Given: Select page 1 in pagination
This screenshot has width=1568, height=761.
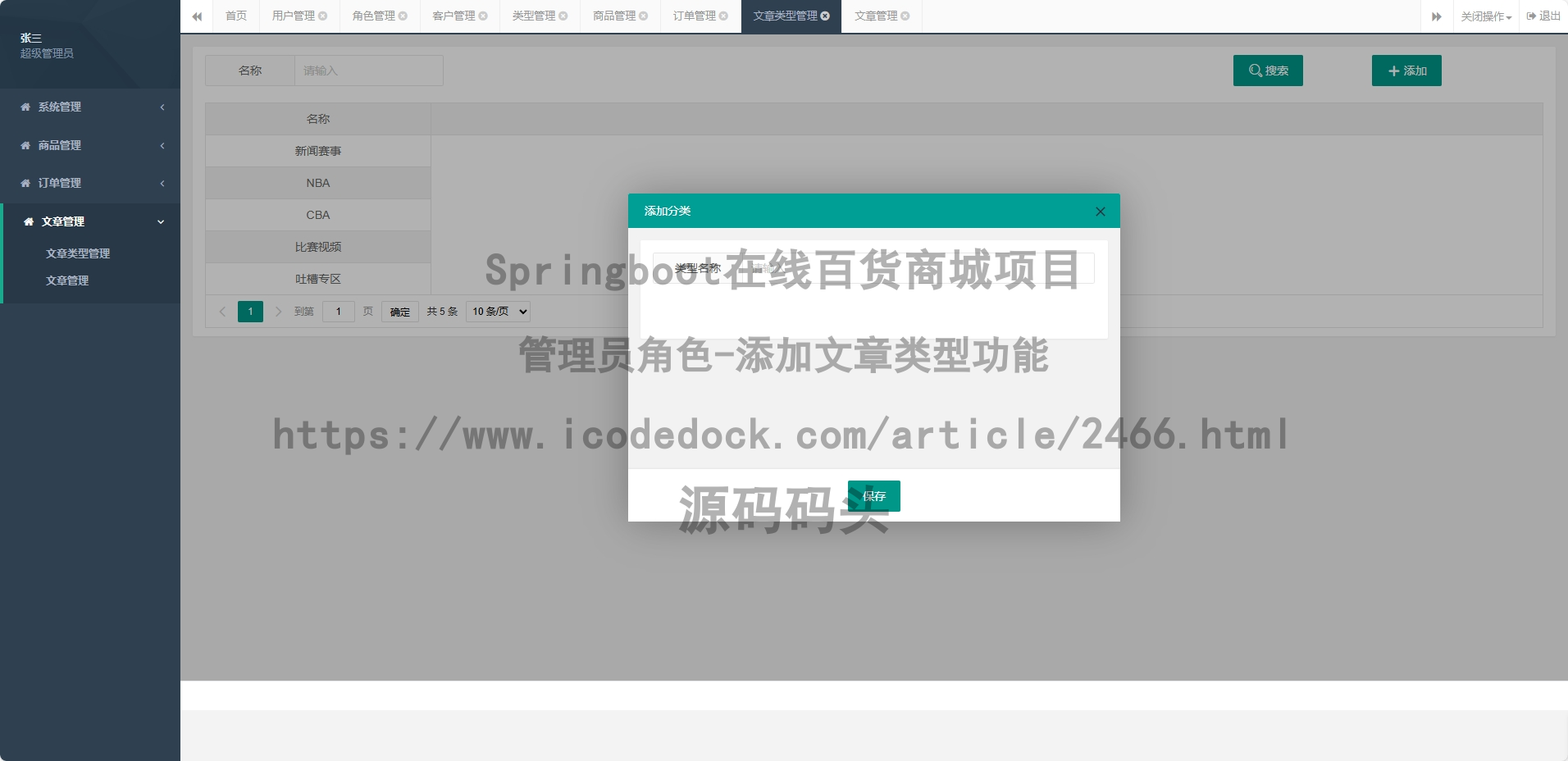Looking at the screenshot, I should (x=251, y=312).
